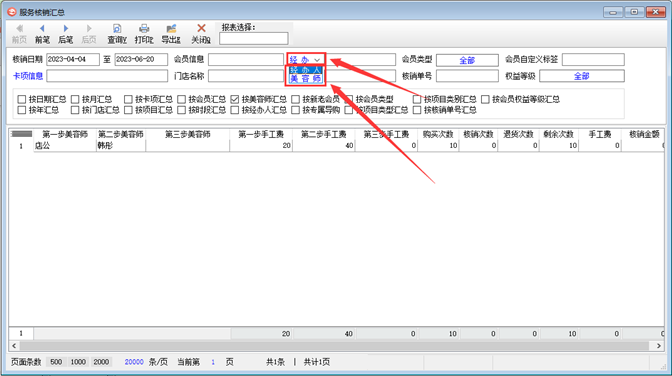The image size is (672, 376).
Task: Open the 报表选择 report selector box
Action: coord(254,39)
